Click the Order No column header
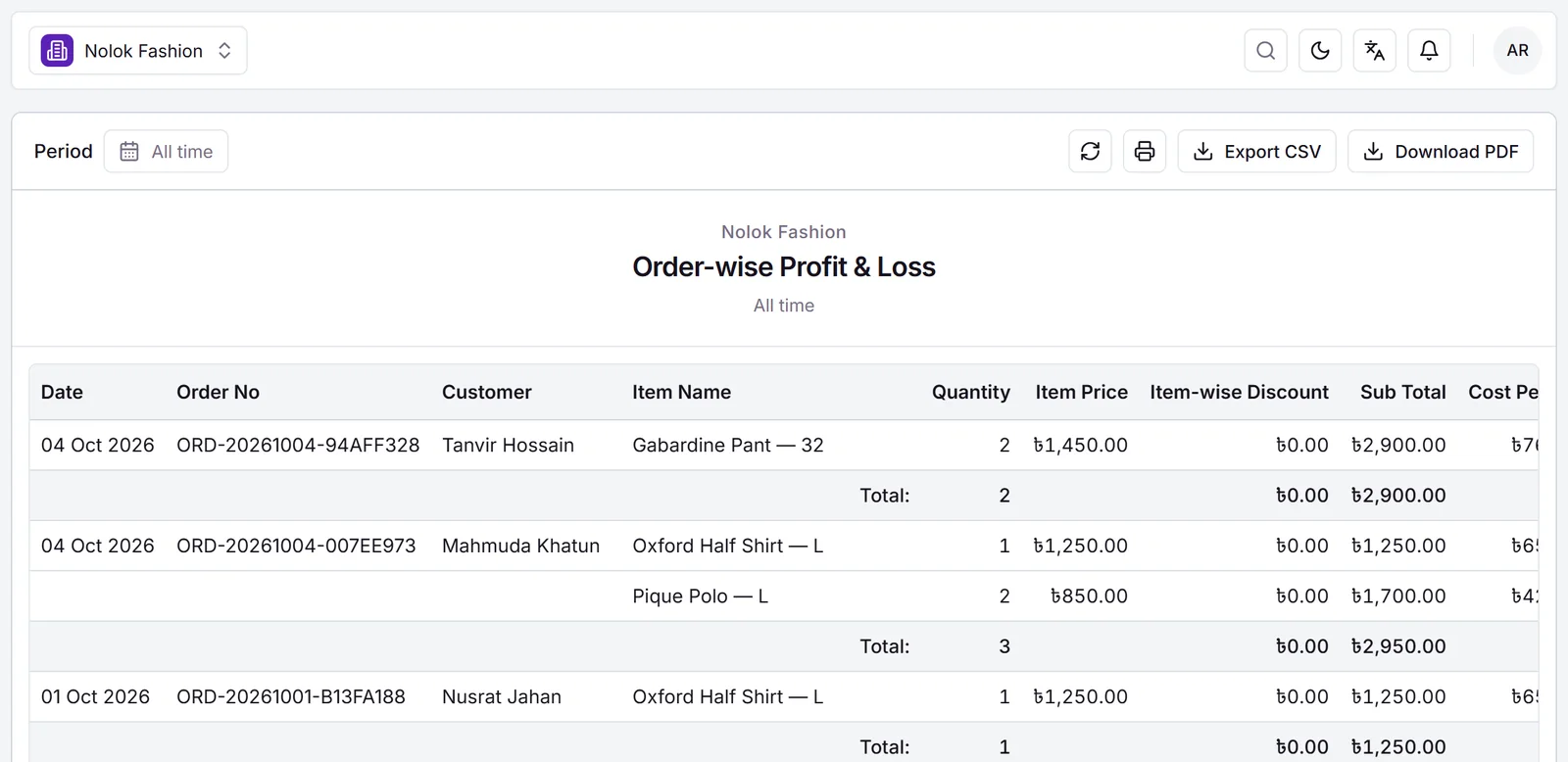Image resolution: width=1568 pixels, height=762 pixels. [218, 393]
